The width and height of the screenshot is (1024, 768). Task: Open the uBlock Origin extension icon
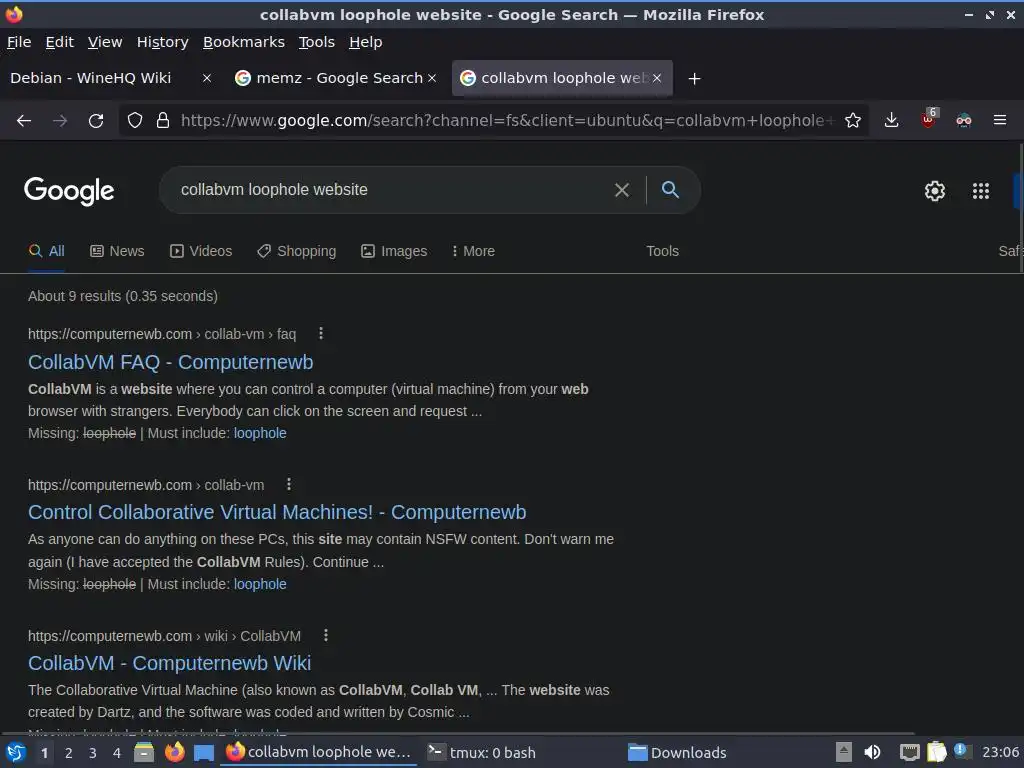tap(928, 119)
